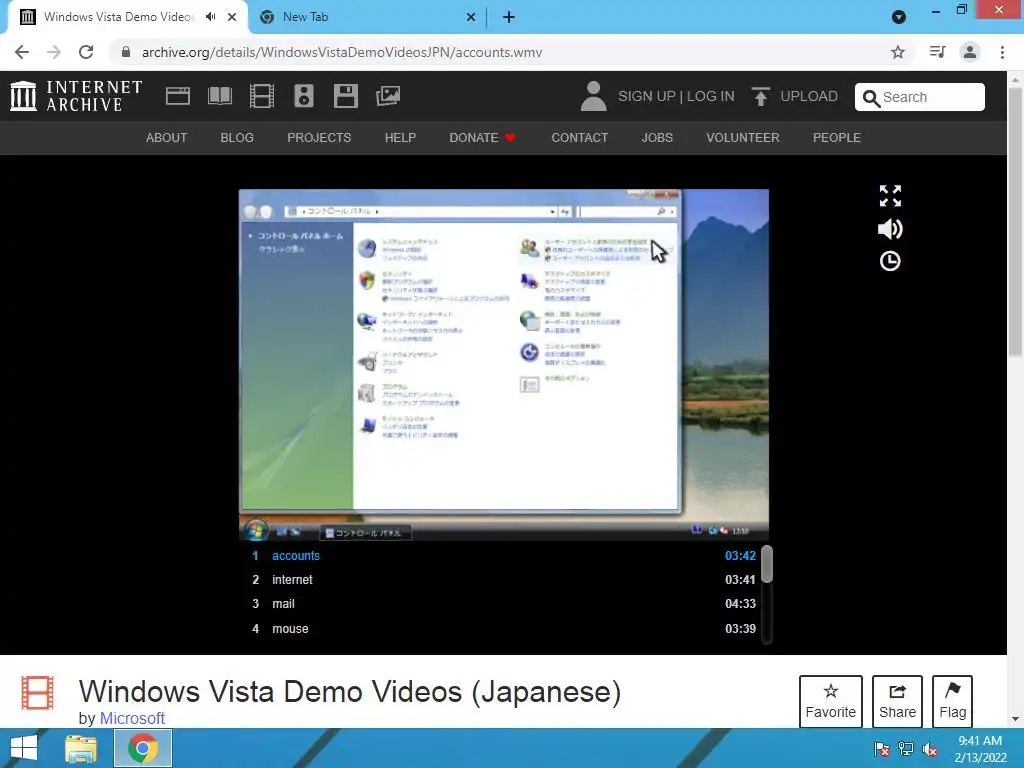1024x768 pixels.
Task: Click the UPLOAD link
Action: [x=809, y=96]
